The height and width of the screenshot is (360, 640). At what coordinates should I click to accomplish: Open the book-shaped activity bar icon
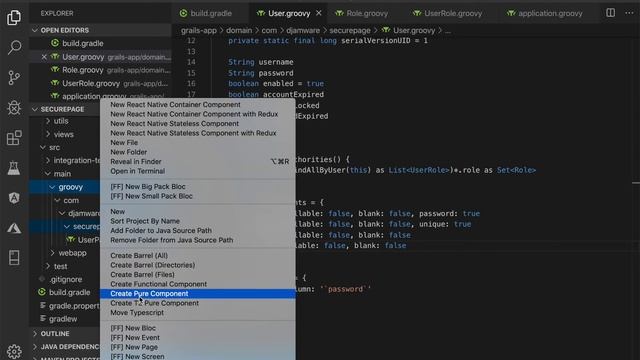coord(14,258)
